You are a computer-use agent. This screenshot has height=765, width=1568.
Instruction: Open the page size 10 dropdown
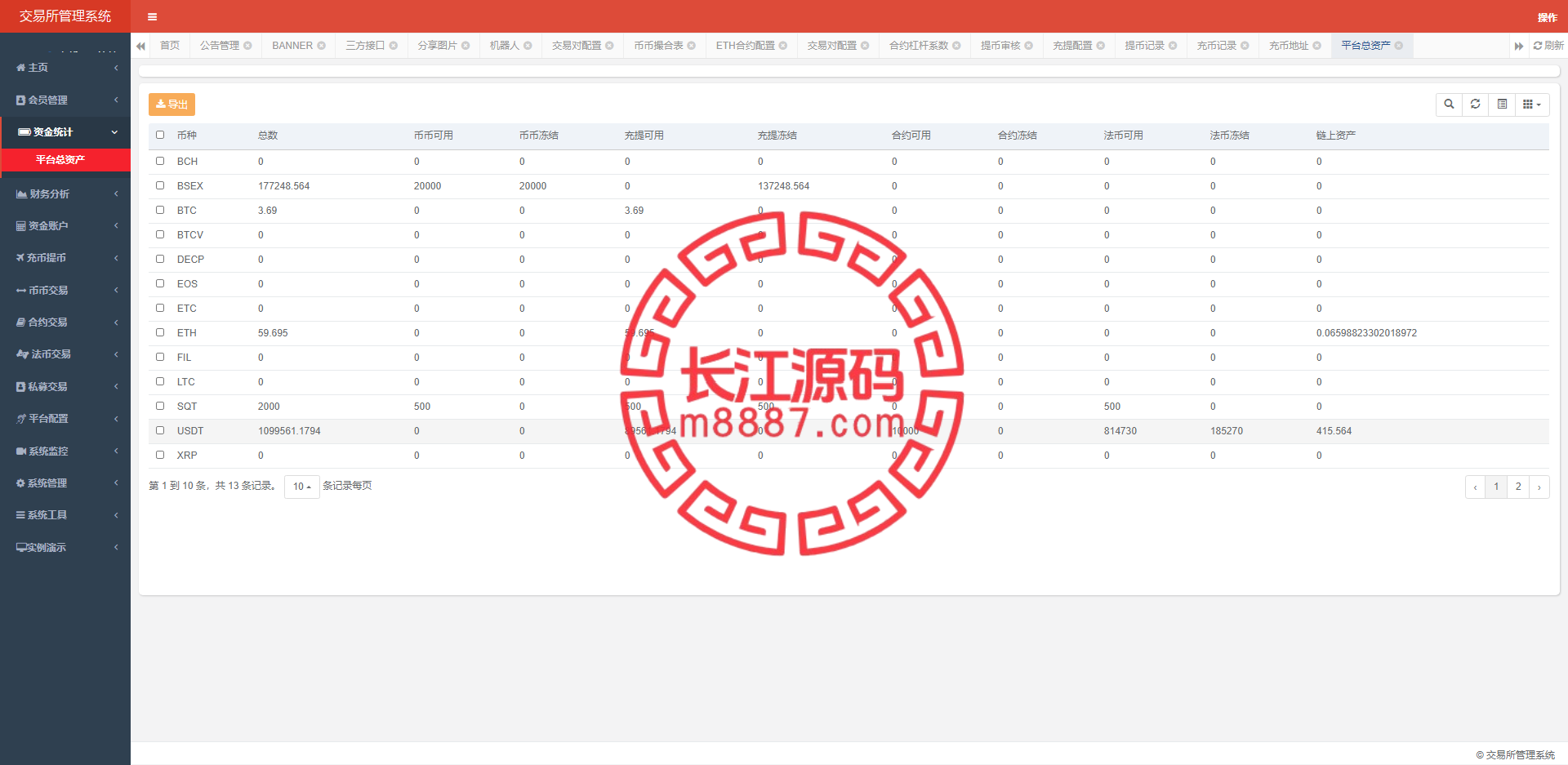pyautogui.click(x=301, y=487)
